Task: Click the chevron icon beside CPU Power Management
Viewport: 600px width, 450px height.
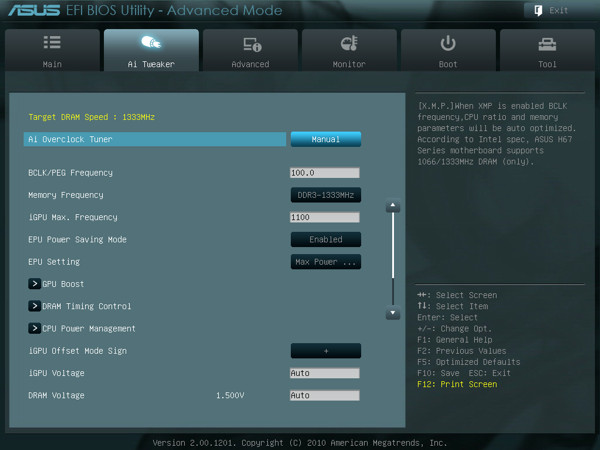Action: (34, 328)
